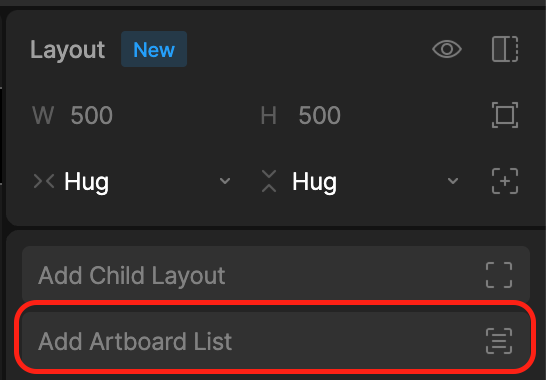The width and height of the screenshot is (546, 380).
Task: Open the height Hug dropdown
Action: click(x=359, y=181)
